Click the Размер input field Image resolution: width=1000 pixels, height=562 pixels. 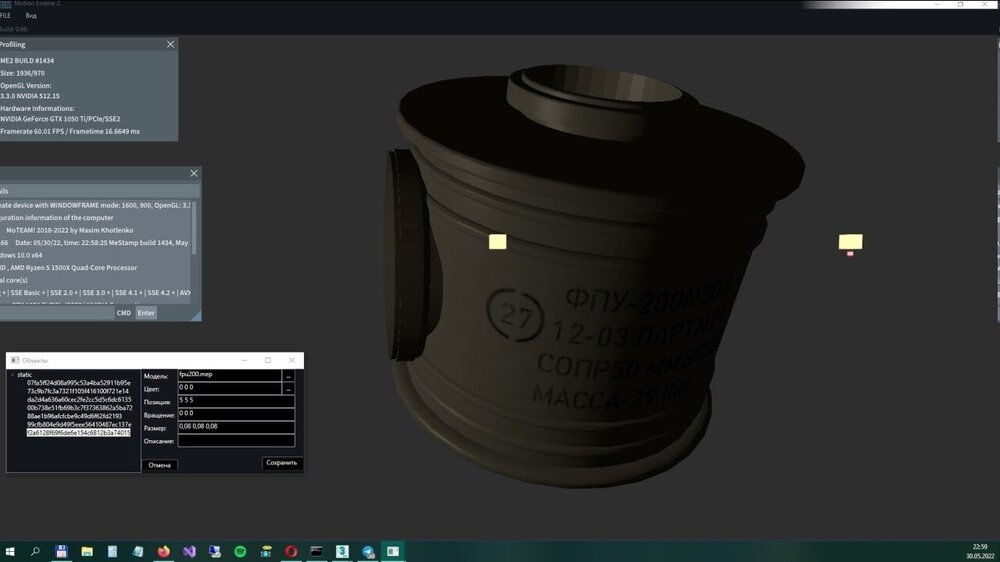point(235,427)
